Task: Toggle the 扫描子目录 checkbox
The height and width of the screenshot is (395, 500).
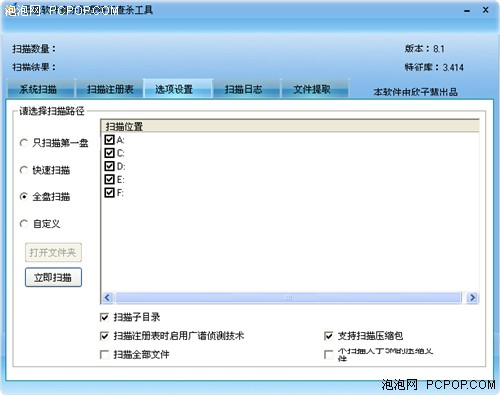Action: click(104, 317)
